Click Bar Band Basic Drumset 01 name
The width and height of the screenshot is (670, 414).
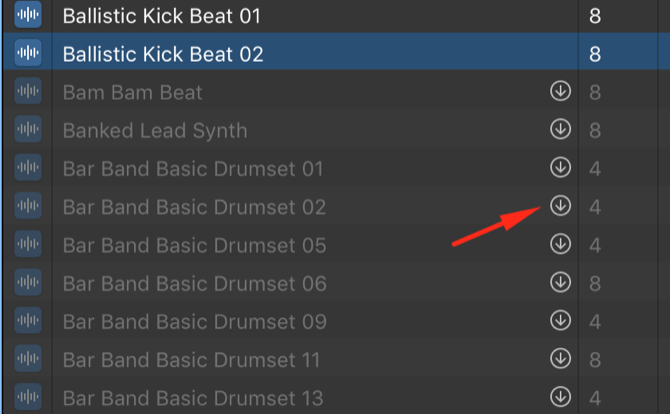pos(193,169)
